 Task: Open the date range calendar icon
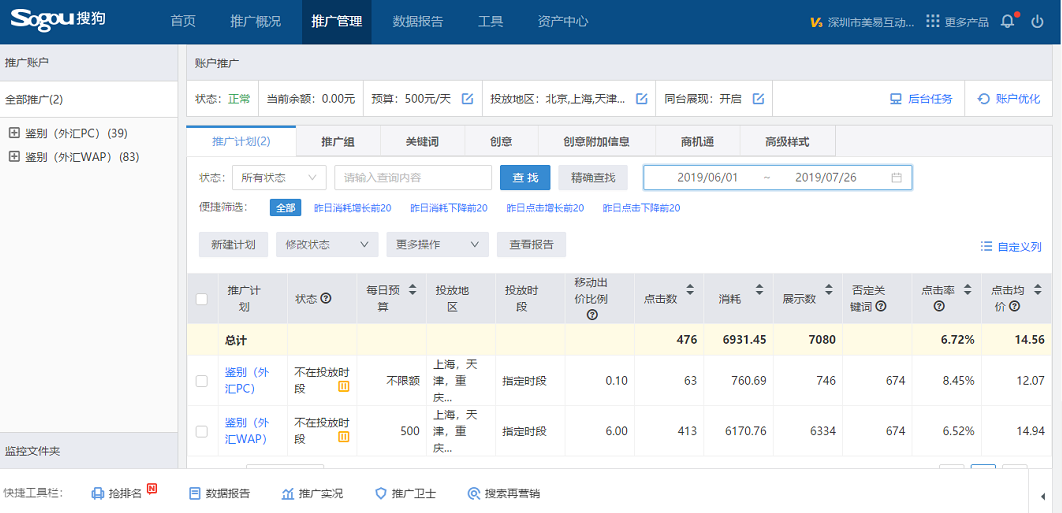click(x=897, y=178)
